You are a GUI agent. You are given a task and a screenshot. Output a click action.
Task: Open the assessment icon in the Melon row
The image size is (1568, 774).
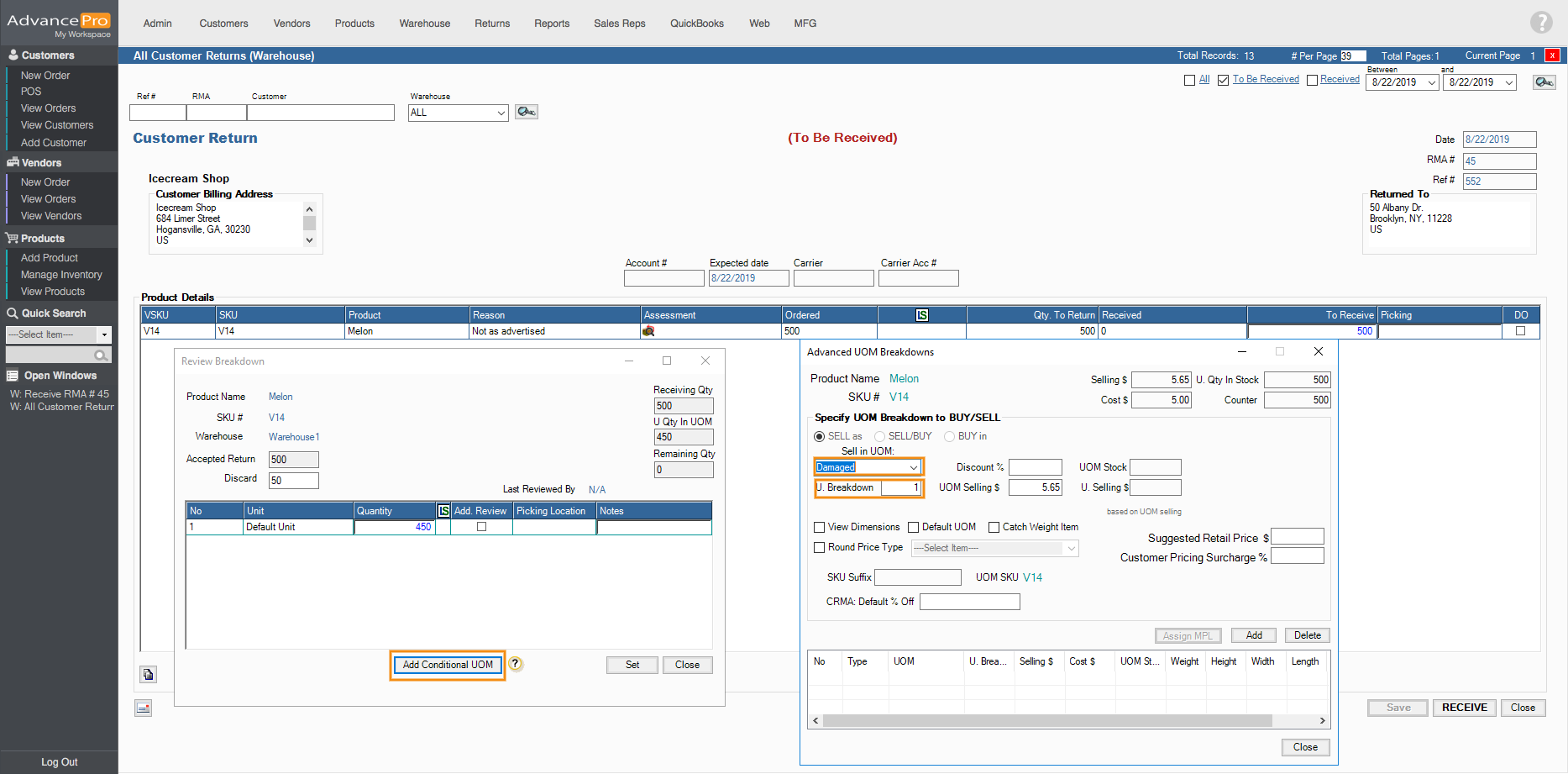pos(648,331)
